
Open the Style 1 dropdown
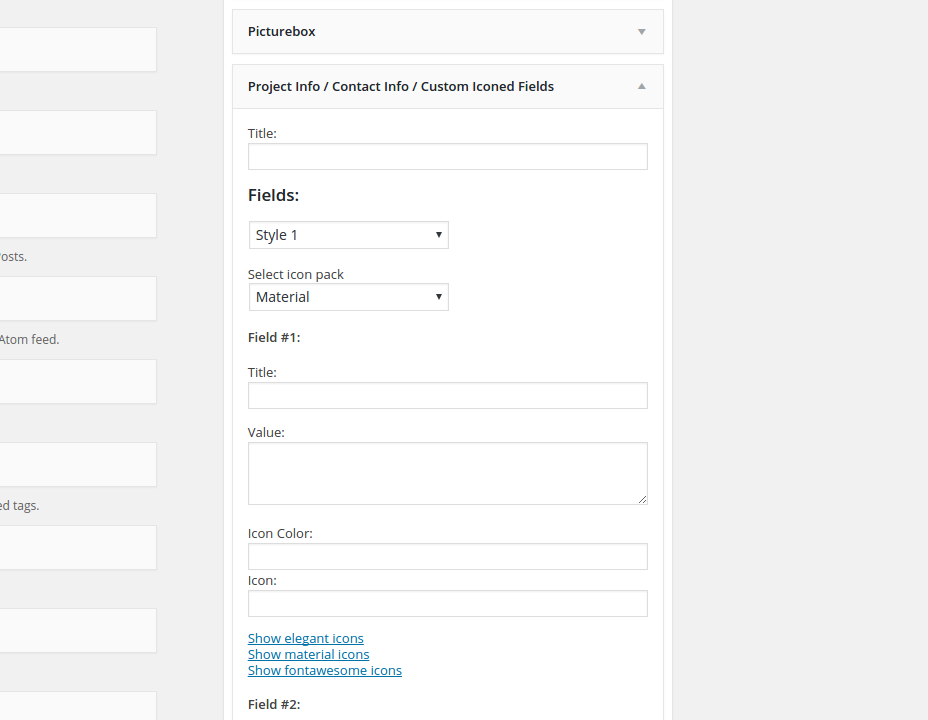(x=348, y=235)
